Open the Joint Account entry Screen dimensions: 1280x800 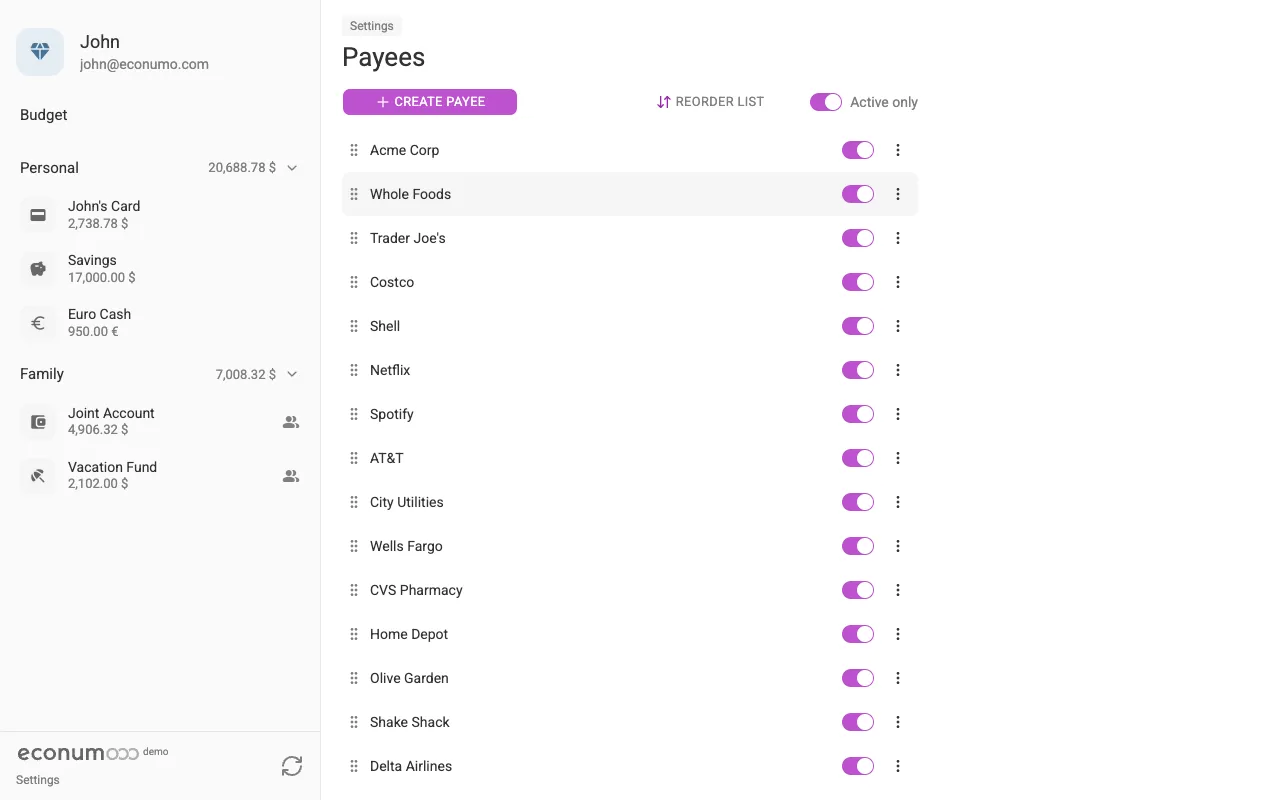pos(160,422)
